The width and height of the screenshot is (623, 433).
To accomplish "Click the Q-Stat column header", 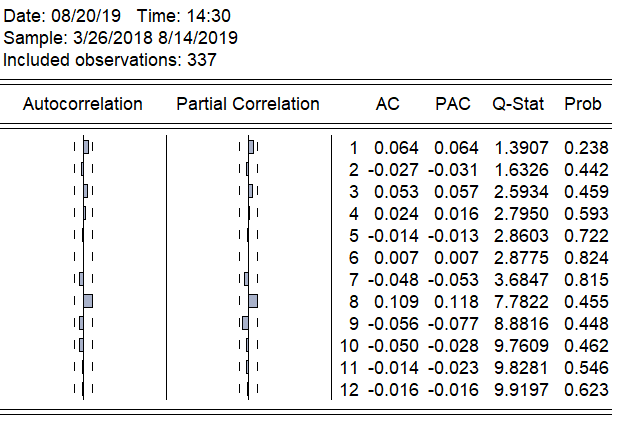I will [517, 104].
